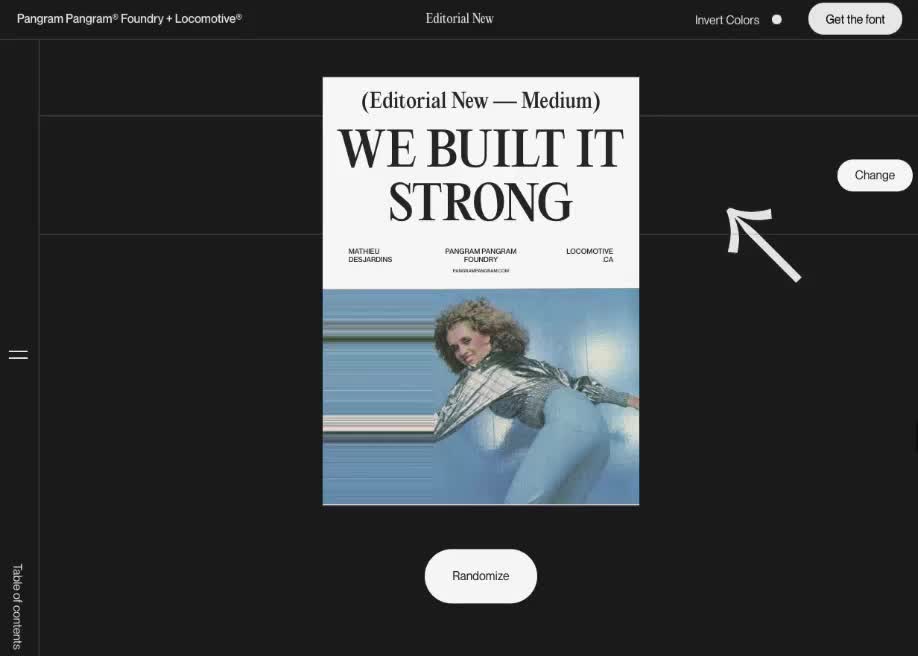Click the PANGRAMPANGRAM.COM small text

(481, 271)
